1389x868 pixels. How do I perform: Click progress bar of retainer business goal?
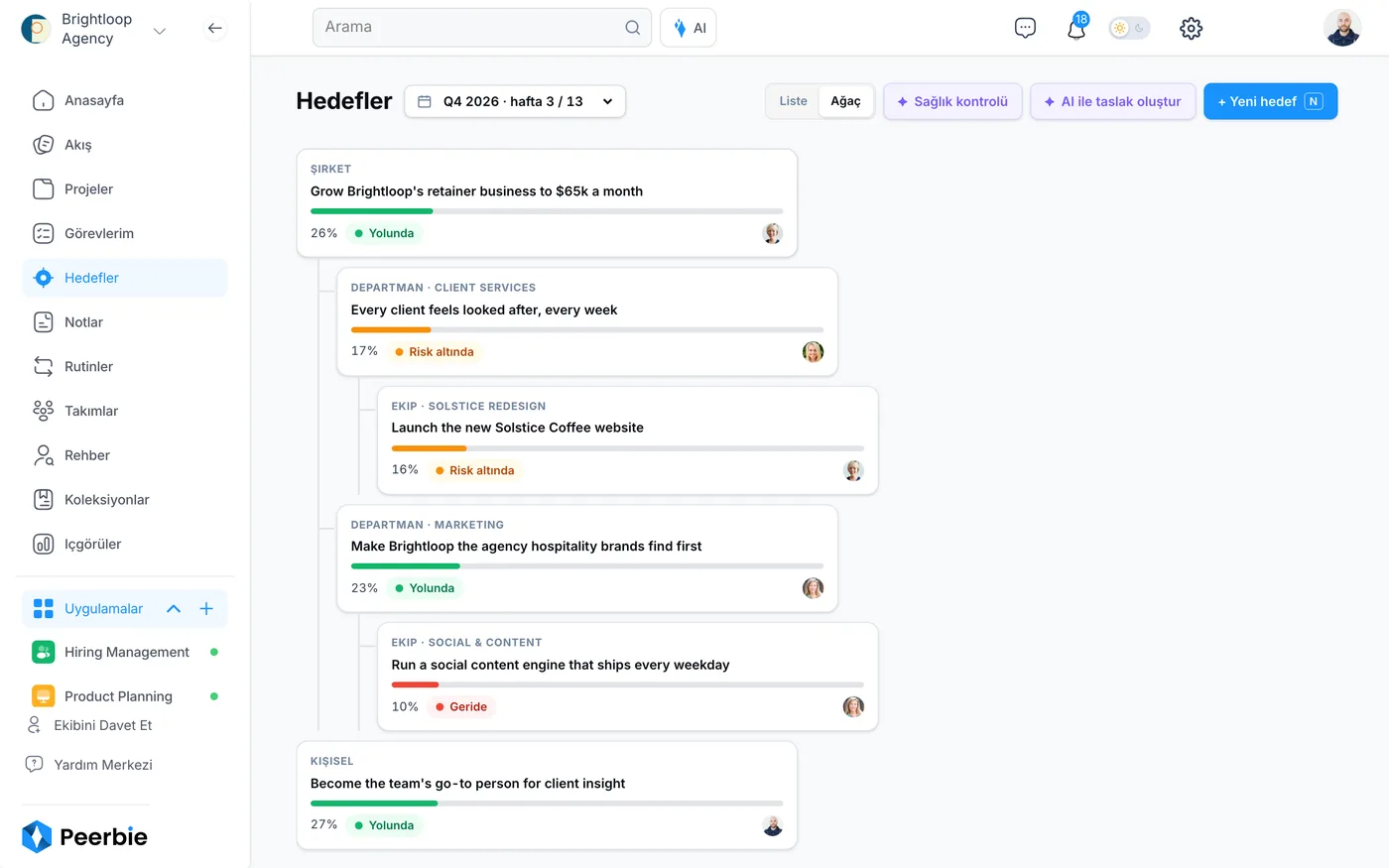547,211
